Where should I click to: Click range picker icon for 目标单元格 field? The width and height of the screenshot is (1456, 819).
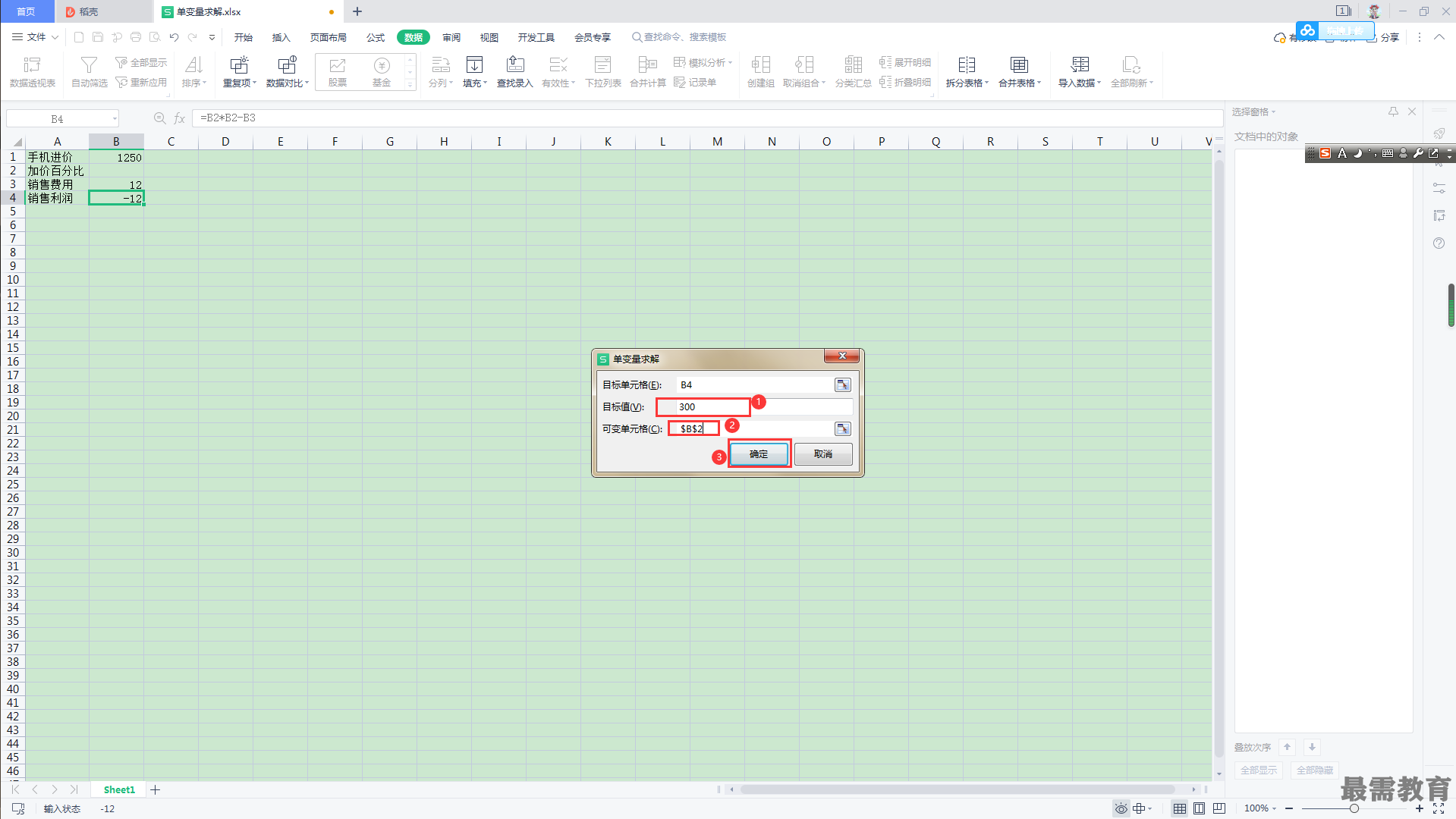tap(842, 384)
